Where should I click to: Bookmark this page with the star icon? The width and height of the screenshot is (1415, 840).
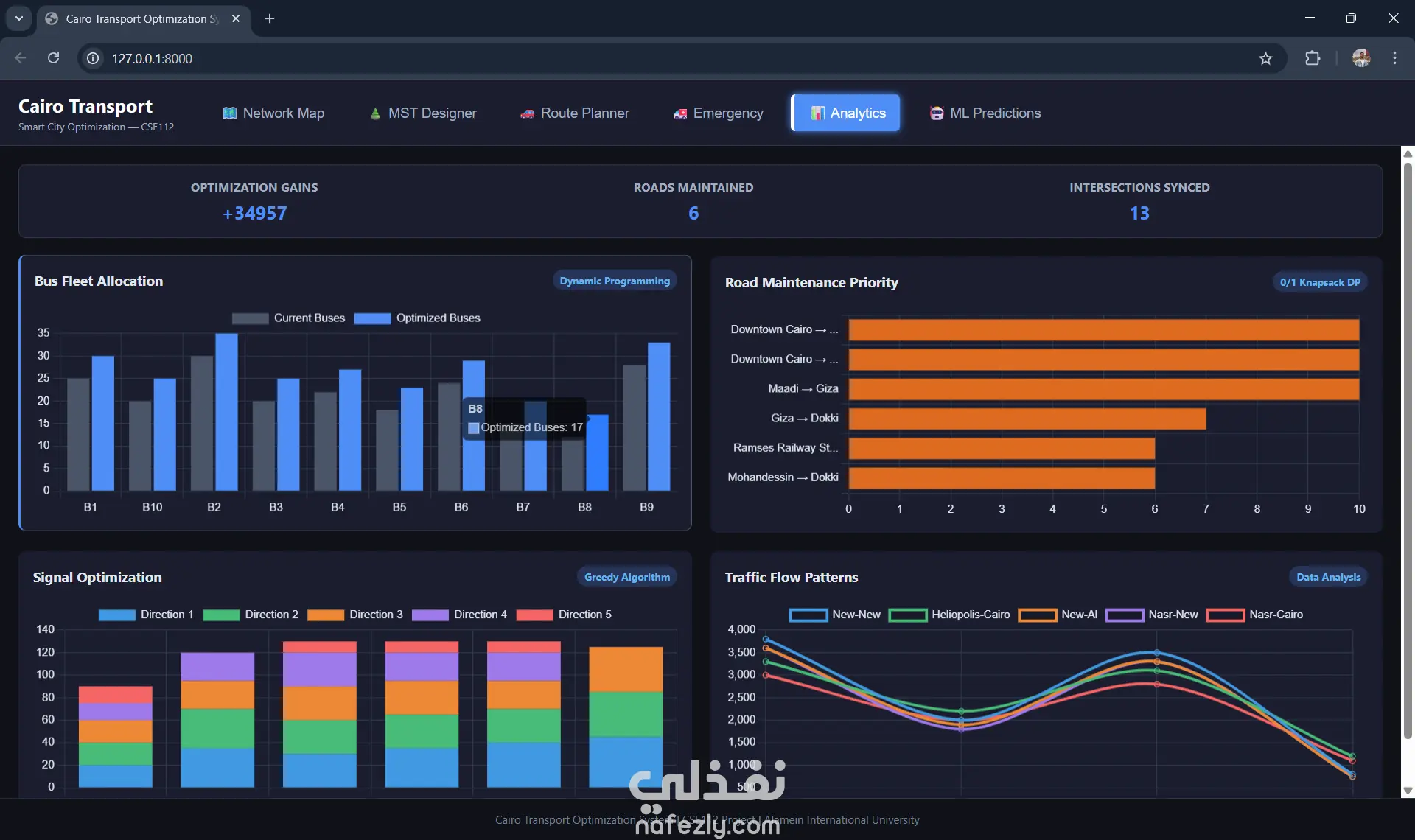[x=1265, y=58]
